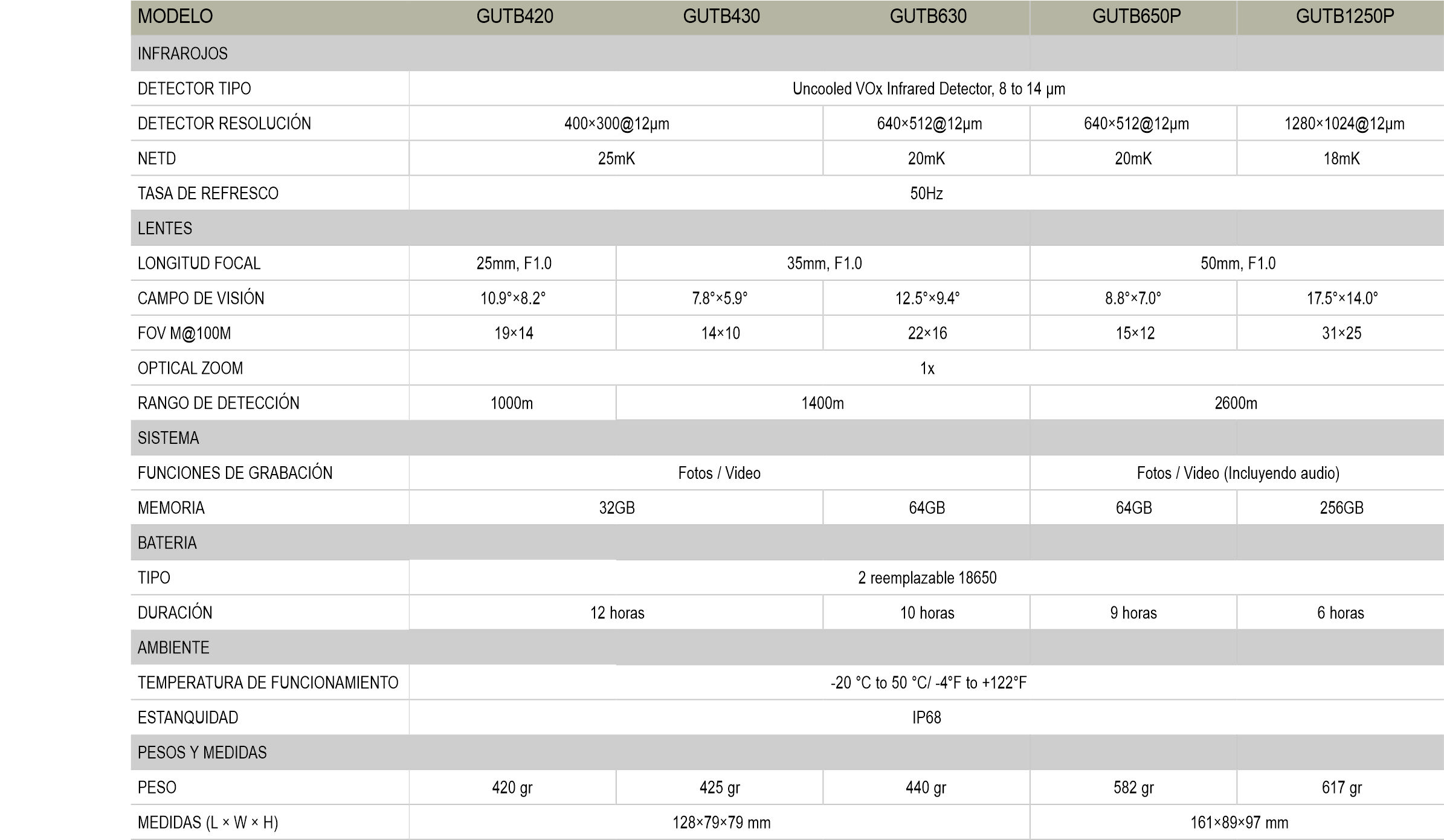Click the LENTES section heading
The image size is (1444, 840).
[165, 228]
